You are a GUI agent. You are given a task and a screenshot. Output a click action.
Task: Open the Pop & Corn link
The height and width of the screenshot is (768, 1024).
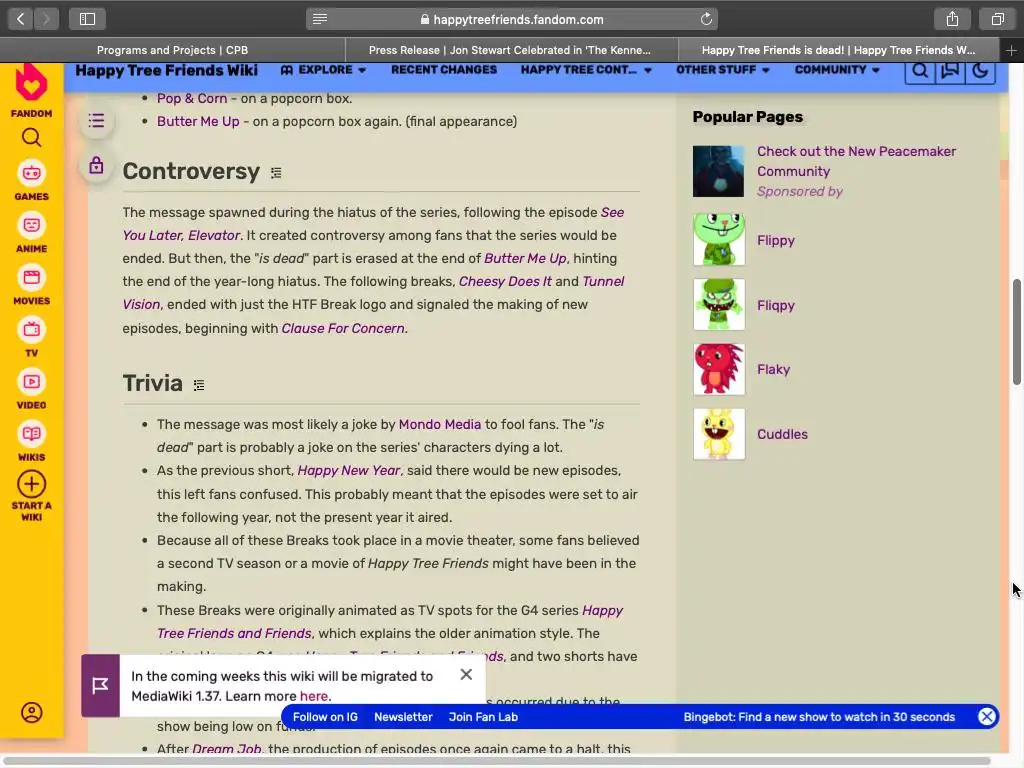coord(192,99)
